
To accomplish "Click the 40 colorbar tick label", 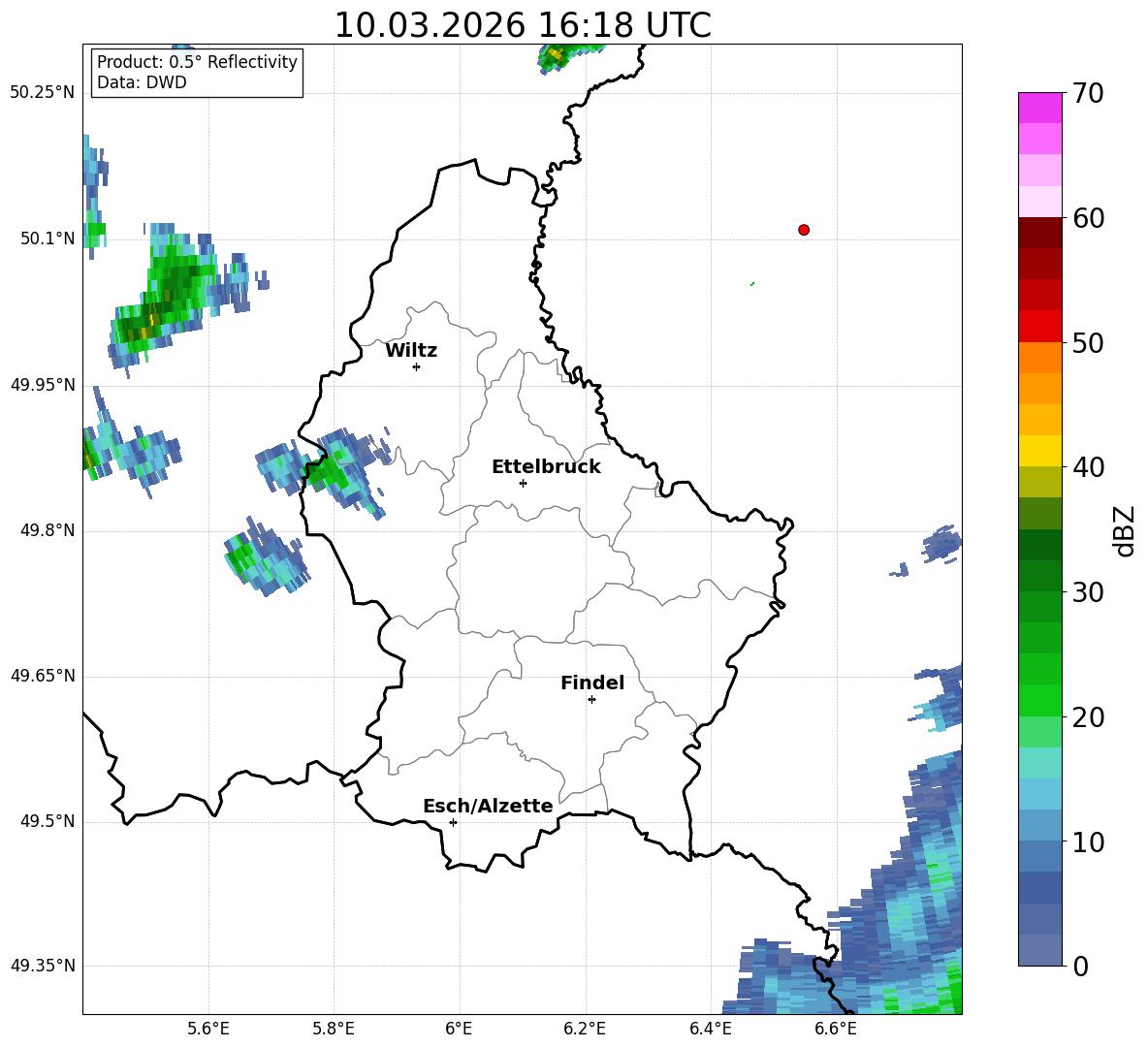I will [x=1087, y=467].
